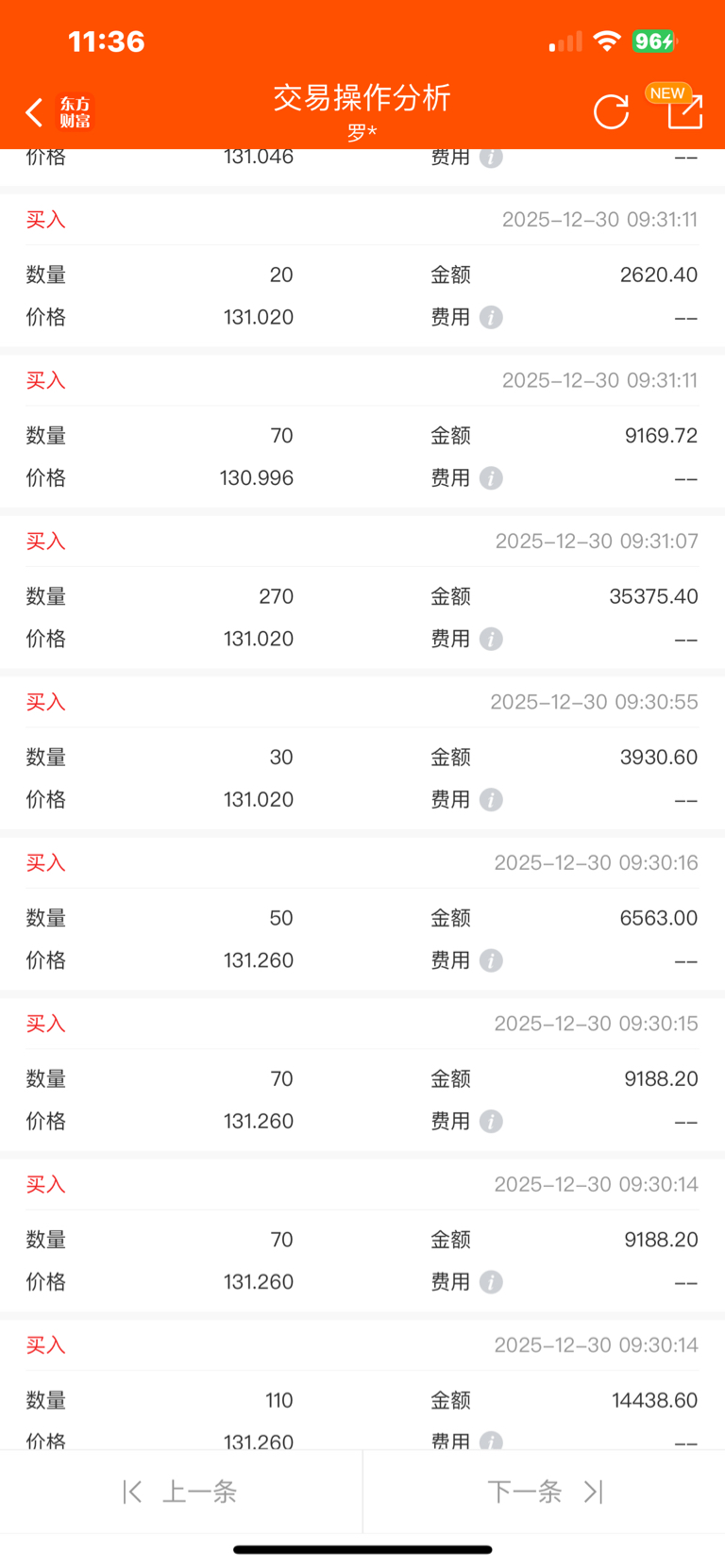Open the share icon marked NEW
The height and width of the screenshot is (1568, 725).
coord(683,110)
